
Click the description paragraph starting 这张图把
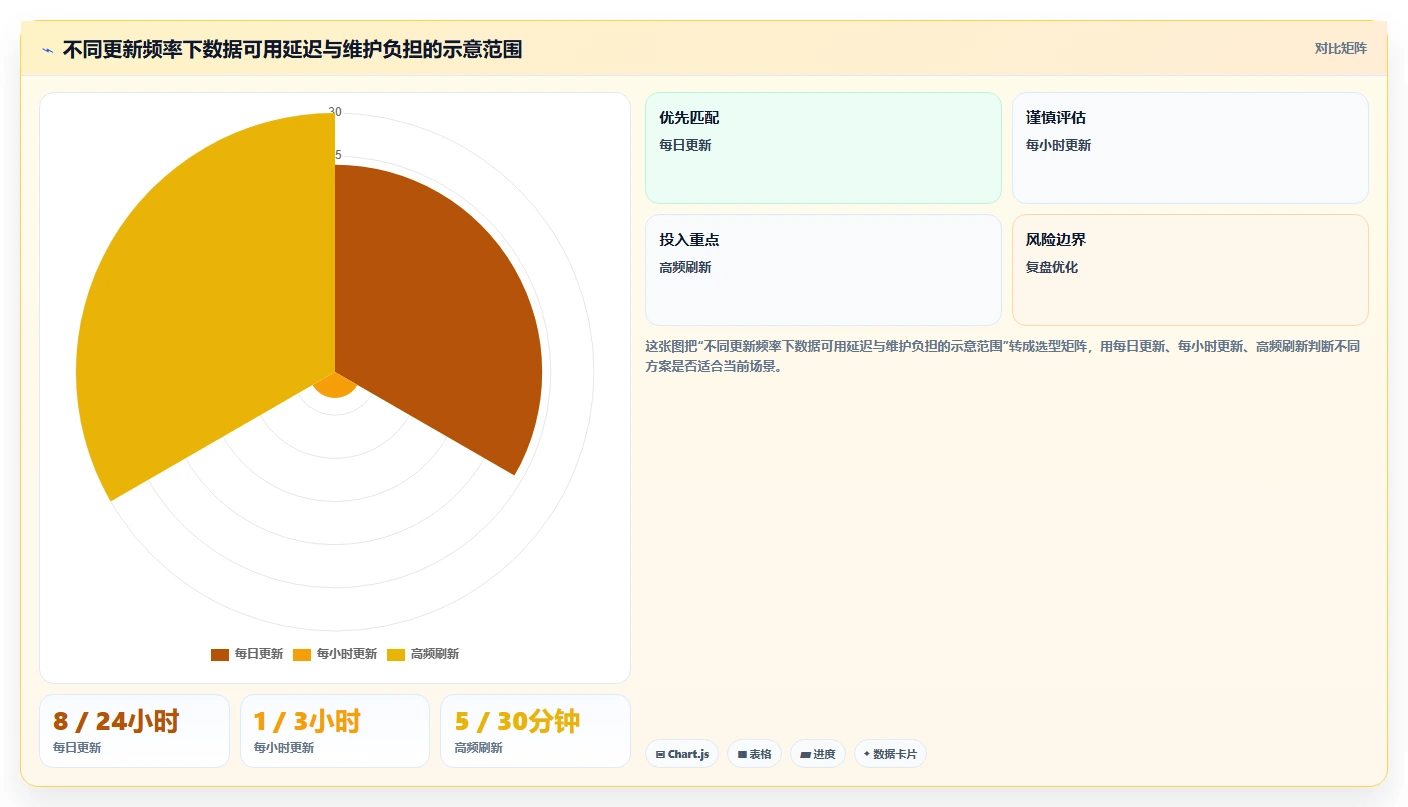pyautogui.click(x=1002, y=356)
